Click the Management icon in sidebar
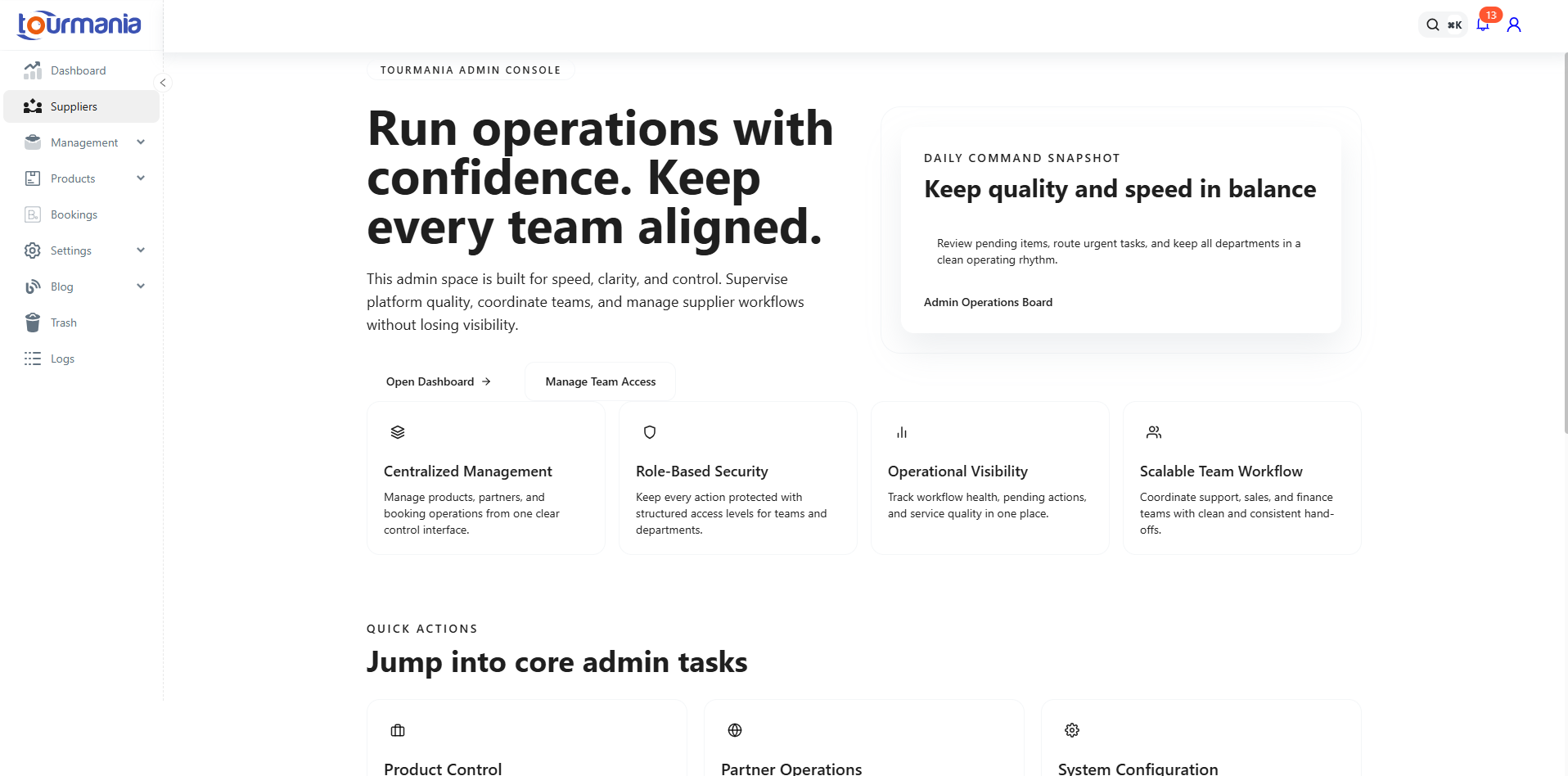Image resolution: width=1568 pixels, height=776 pixels. click(x=33, y=142)
